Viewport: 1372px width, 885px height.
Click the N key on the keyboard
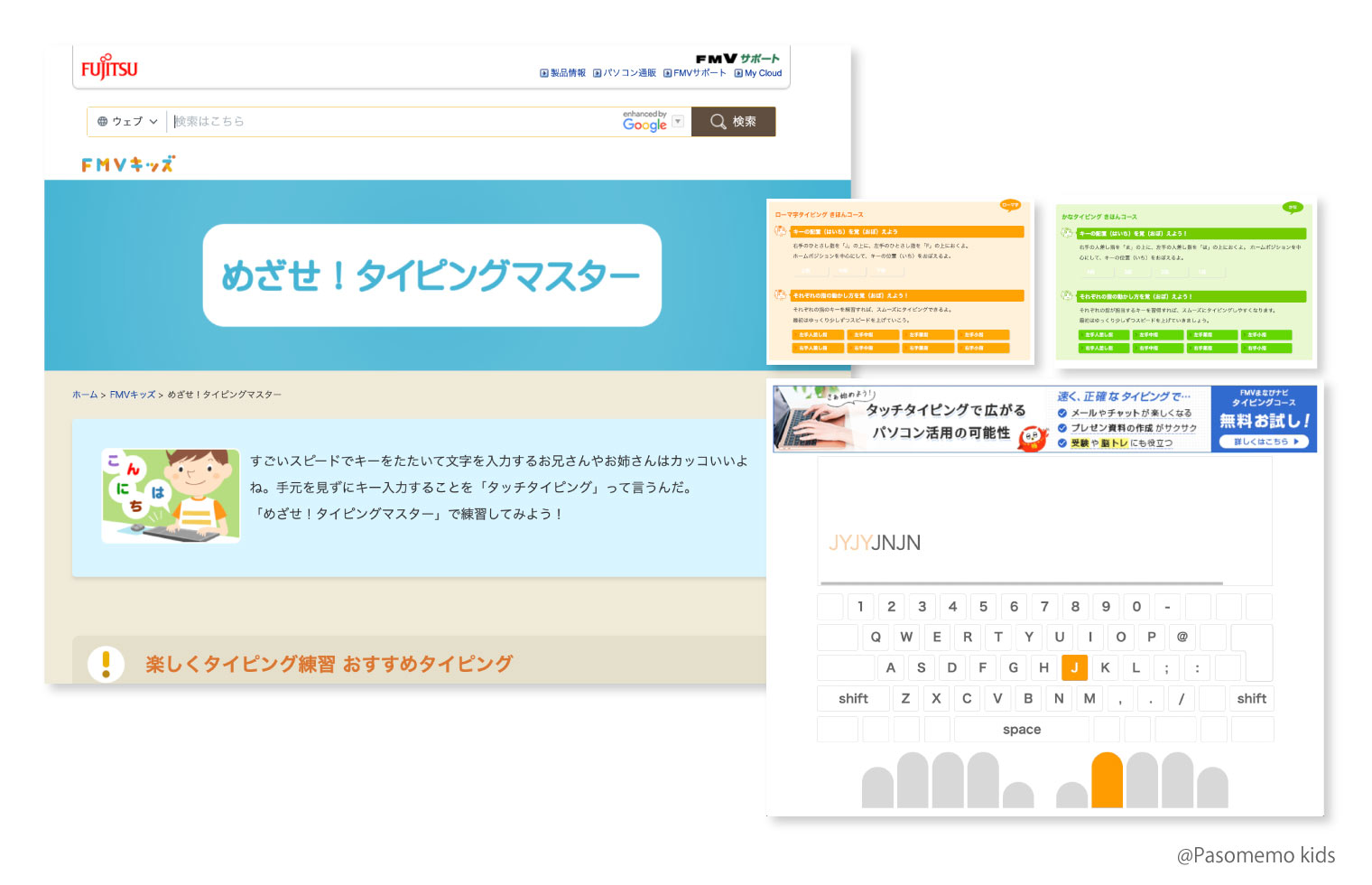[1059, 698]
